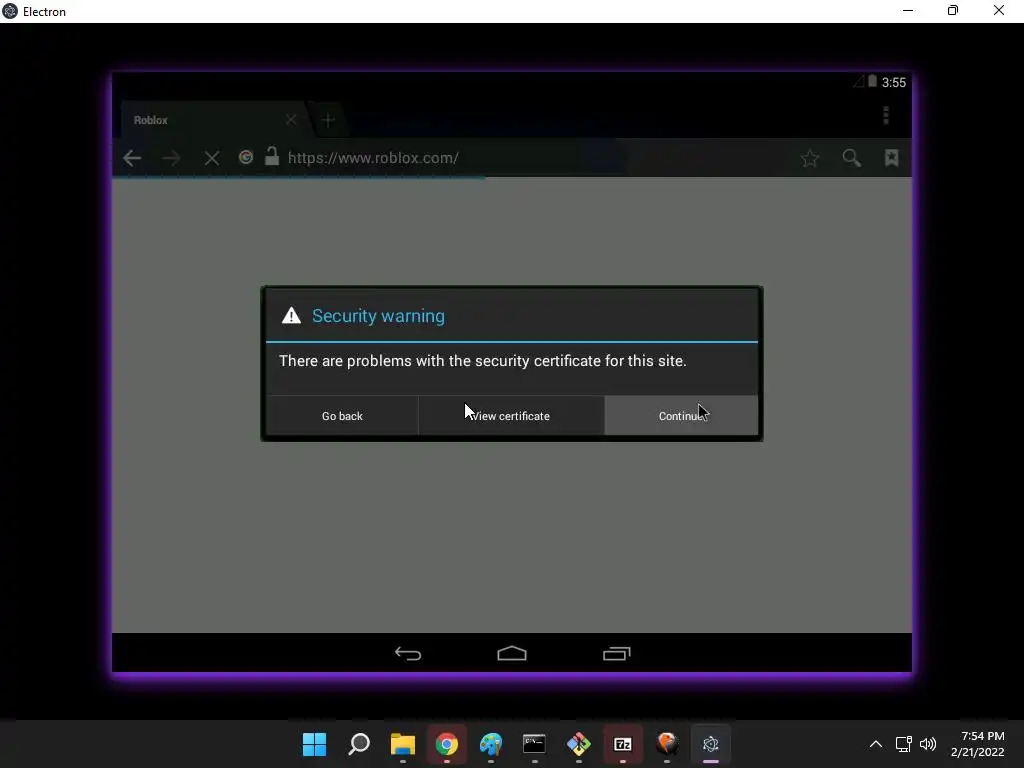Tap Android home navigation button
The width and height of the screenshot is (1024, 768).
[x=512, y=653]
